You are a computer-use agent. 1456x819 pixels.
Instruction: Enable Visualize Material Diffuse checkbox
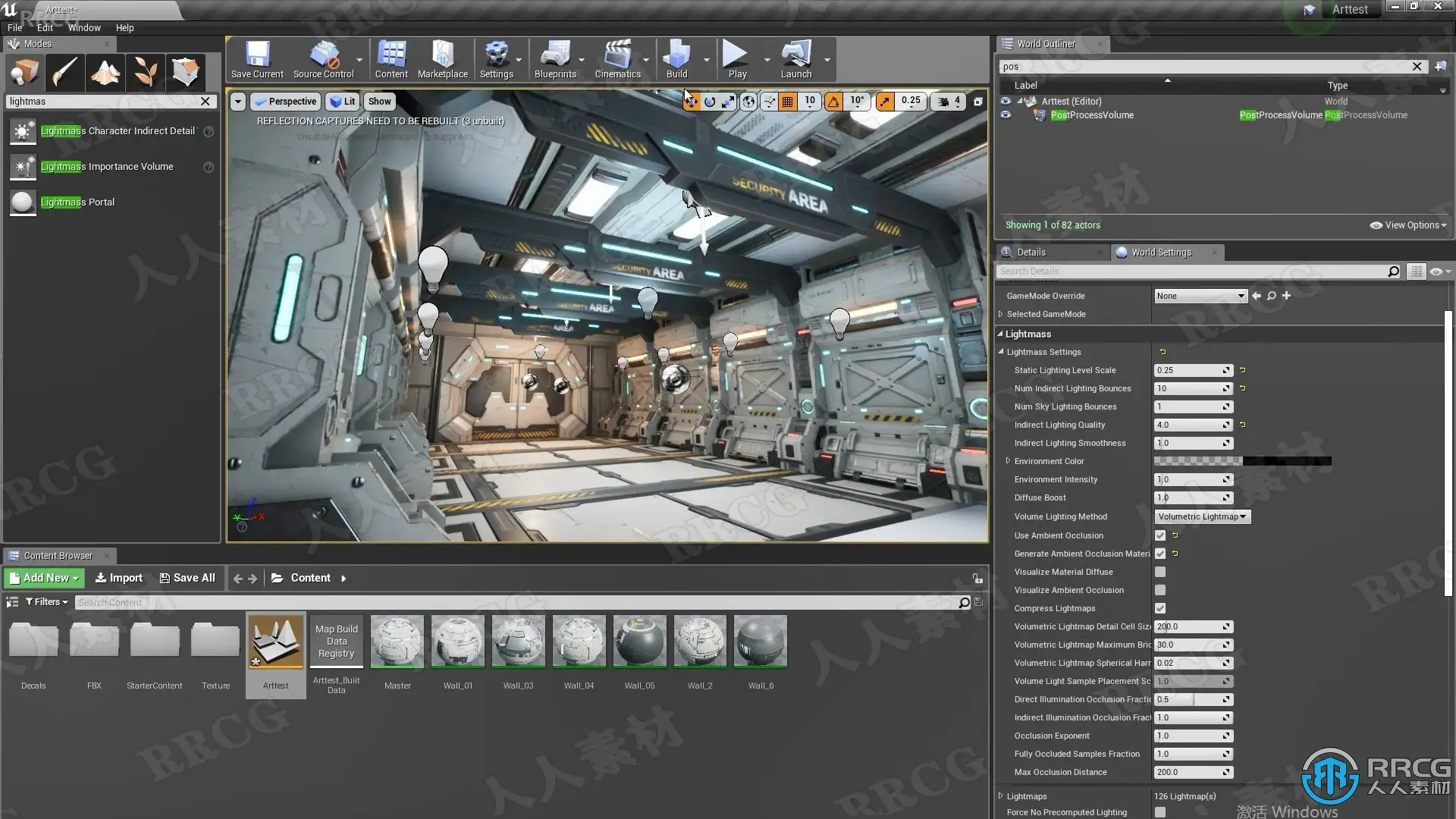[x=1160, y=572]
